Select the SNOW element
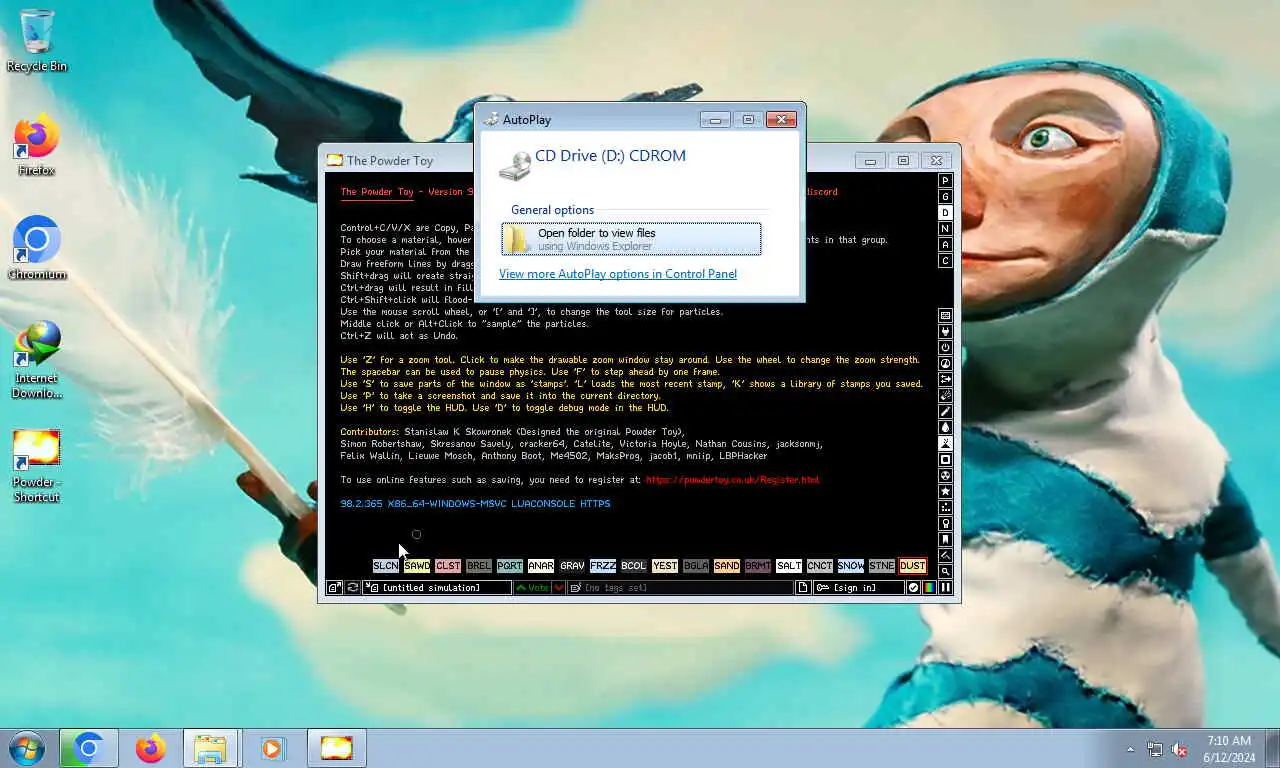This screenshot has height=768, width=1280. [x=851, y=566]
